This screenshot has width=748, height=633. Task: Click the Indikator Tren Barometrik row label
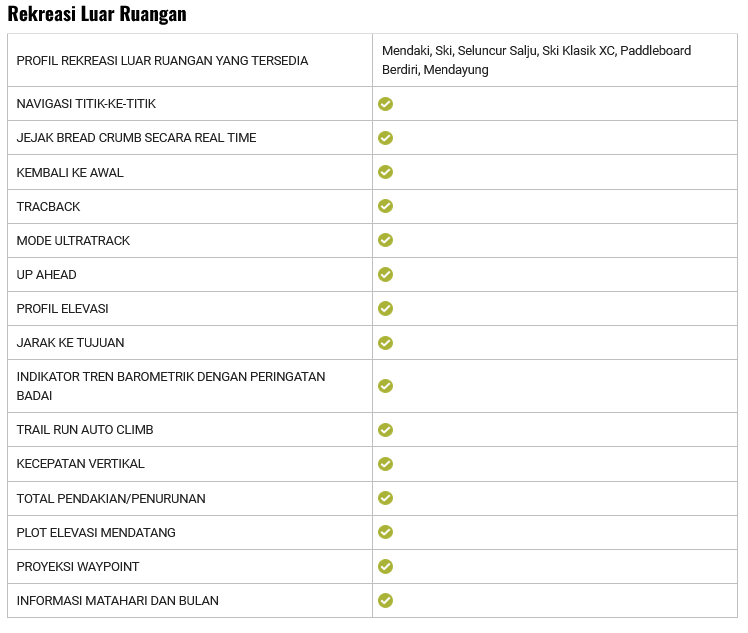tap(170, 386)
